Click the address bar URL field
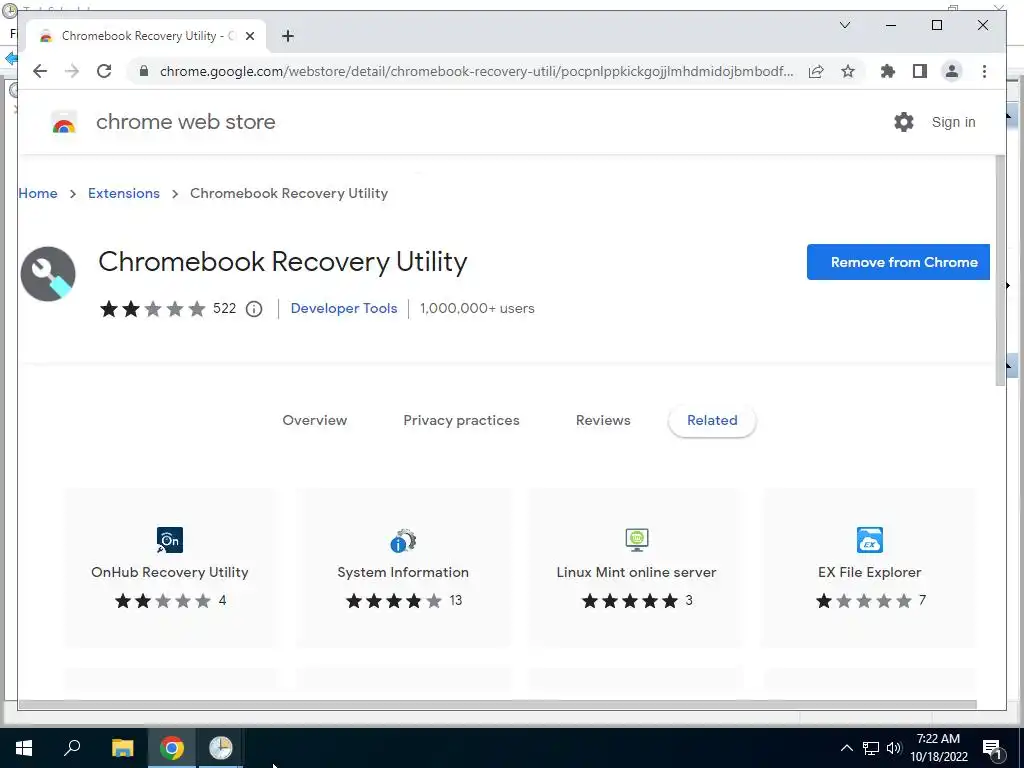The height and width of the screenshot is (768, 1024). (x=477, y=71)
